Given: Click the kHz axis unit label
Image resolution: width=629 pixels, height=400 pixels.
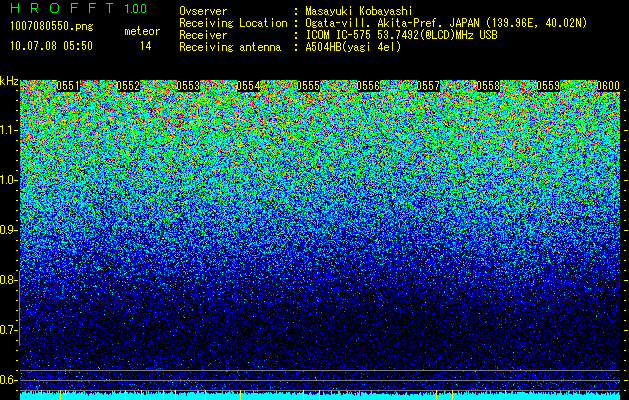Looking at the screenshot, I should (9, 81).
